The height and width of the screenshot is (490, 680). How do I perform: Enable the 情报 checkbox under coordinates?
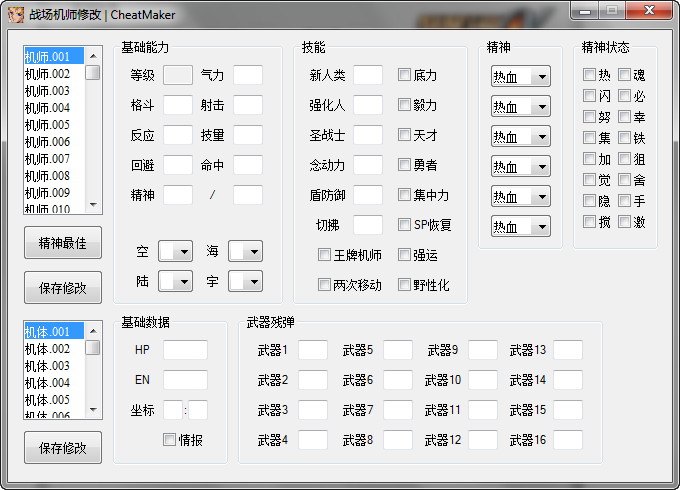169,439
